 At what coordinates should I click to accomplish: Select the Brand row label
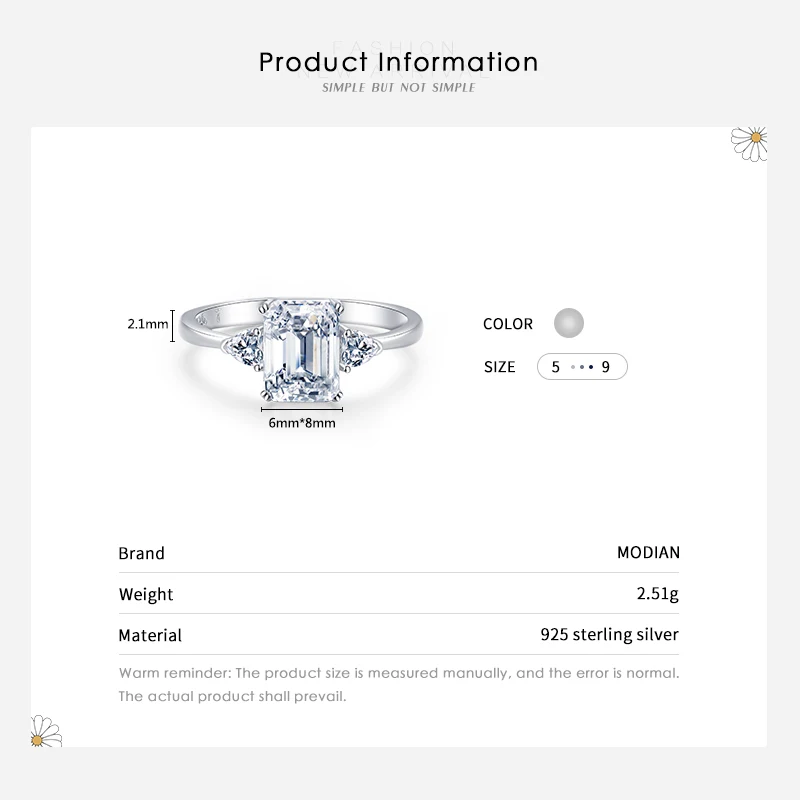[x=141, y=553]
